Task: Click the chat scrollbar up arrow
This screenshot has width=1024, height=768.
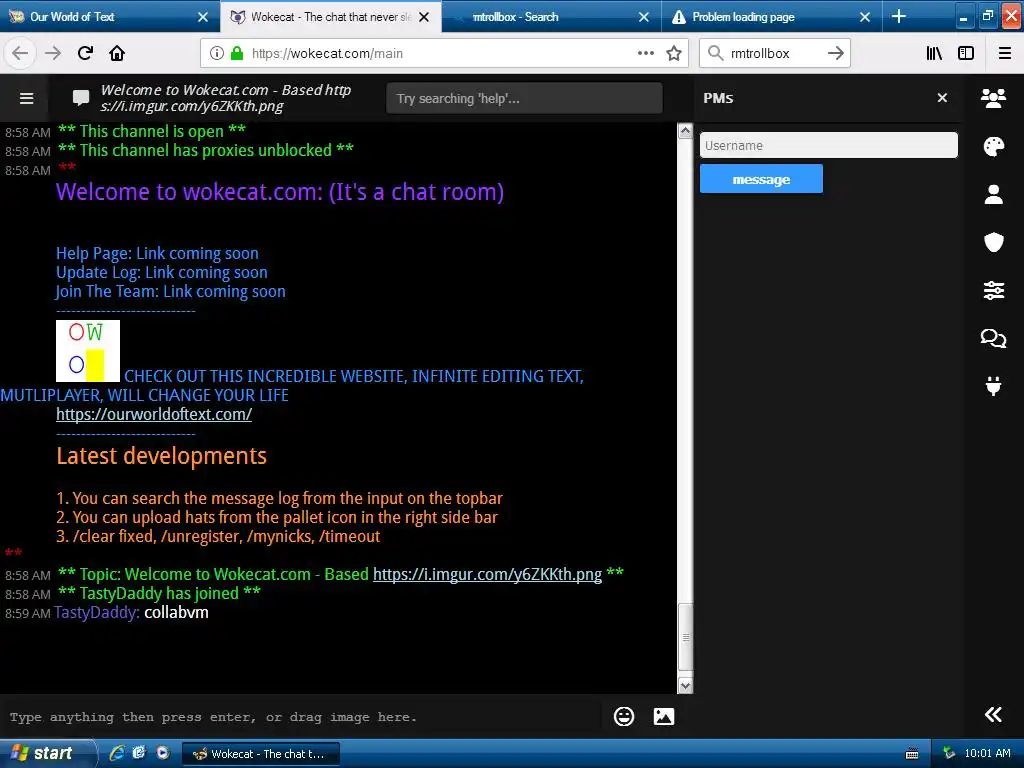Action: [685, 131]
